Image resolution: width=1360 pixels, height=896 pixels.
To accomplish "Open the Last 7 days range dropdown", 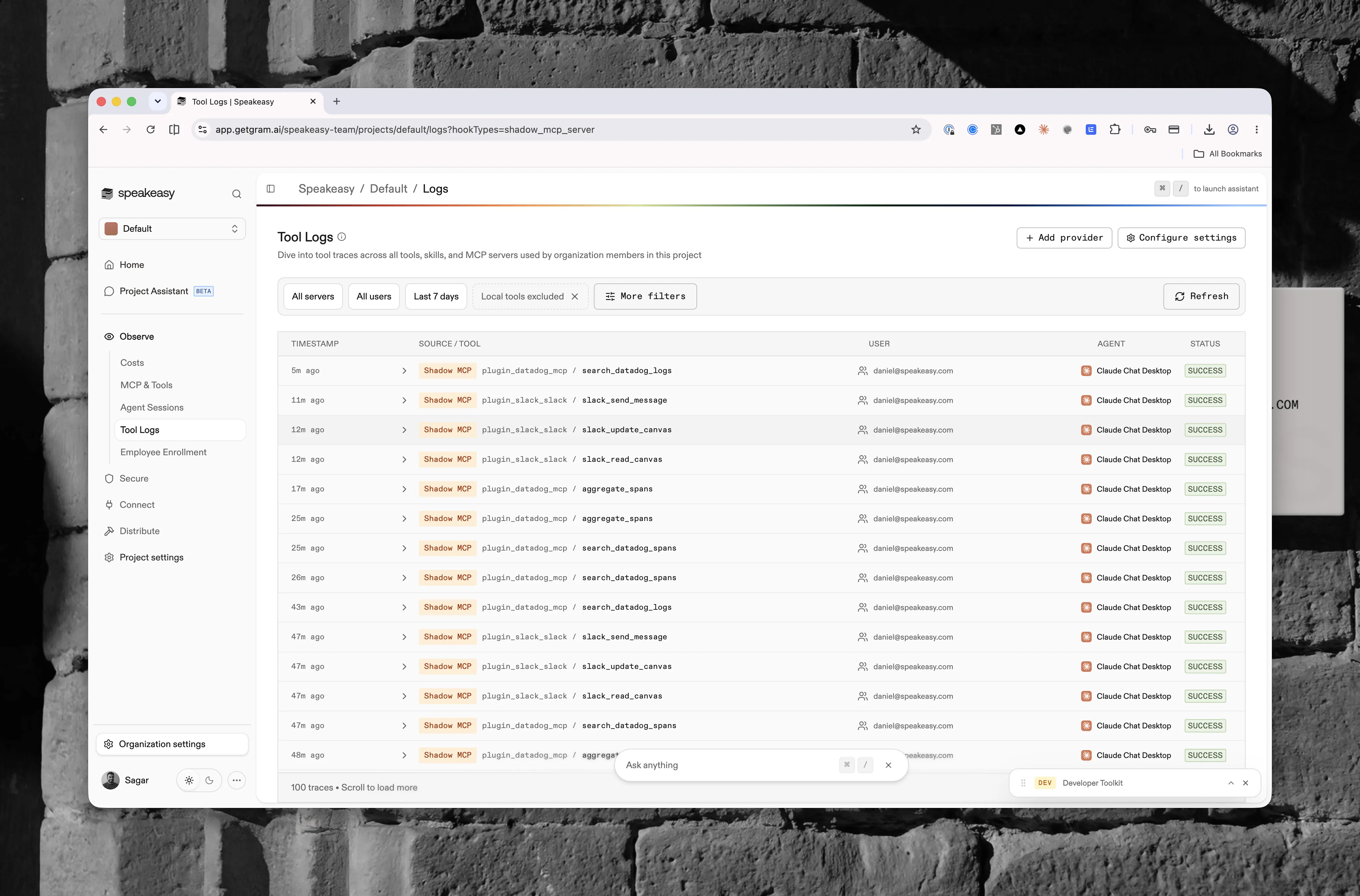I will click(436, 296).
